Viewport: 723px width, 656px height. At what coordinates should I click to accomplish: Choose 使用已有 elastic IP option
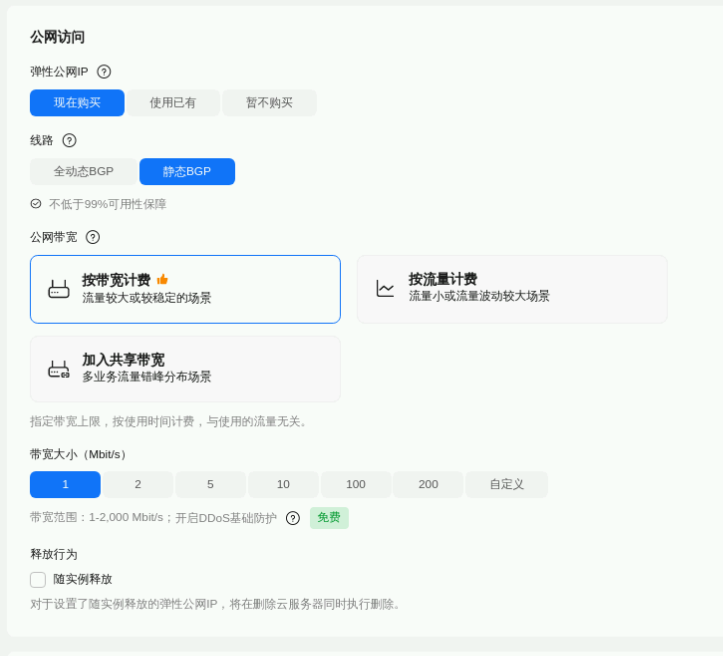173,103
